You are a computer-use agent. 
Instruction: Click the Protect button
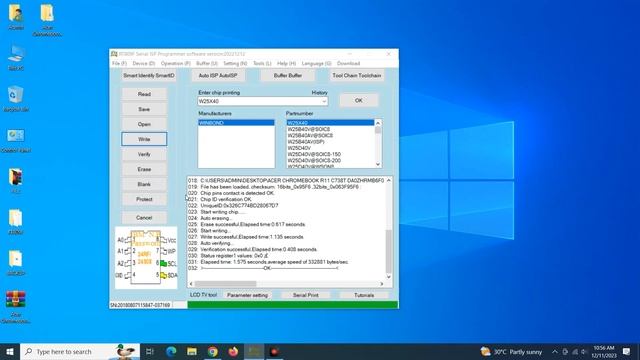(x=144, y=200)
